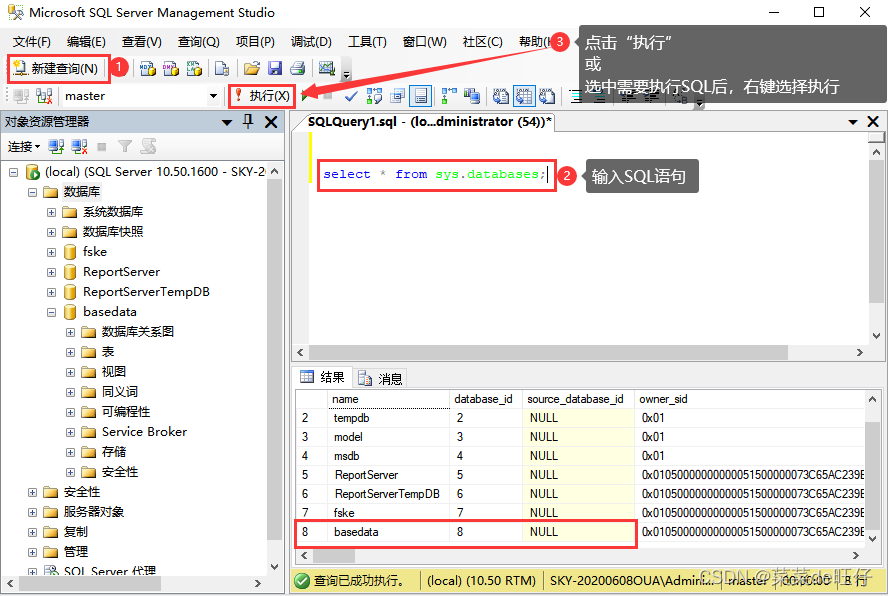Expand the ReportServerTempDB database node
The image size is (888, 596).
point(52,292)
